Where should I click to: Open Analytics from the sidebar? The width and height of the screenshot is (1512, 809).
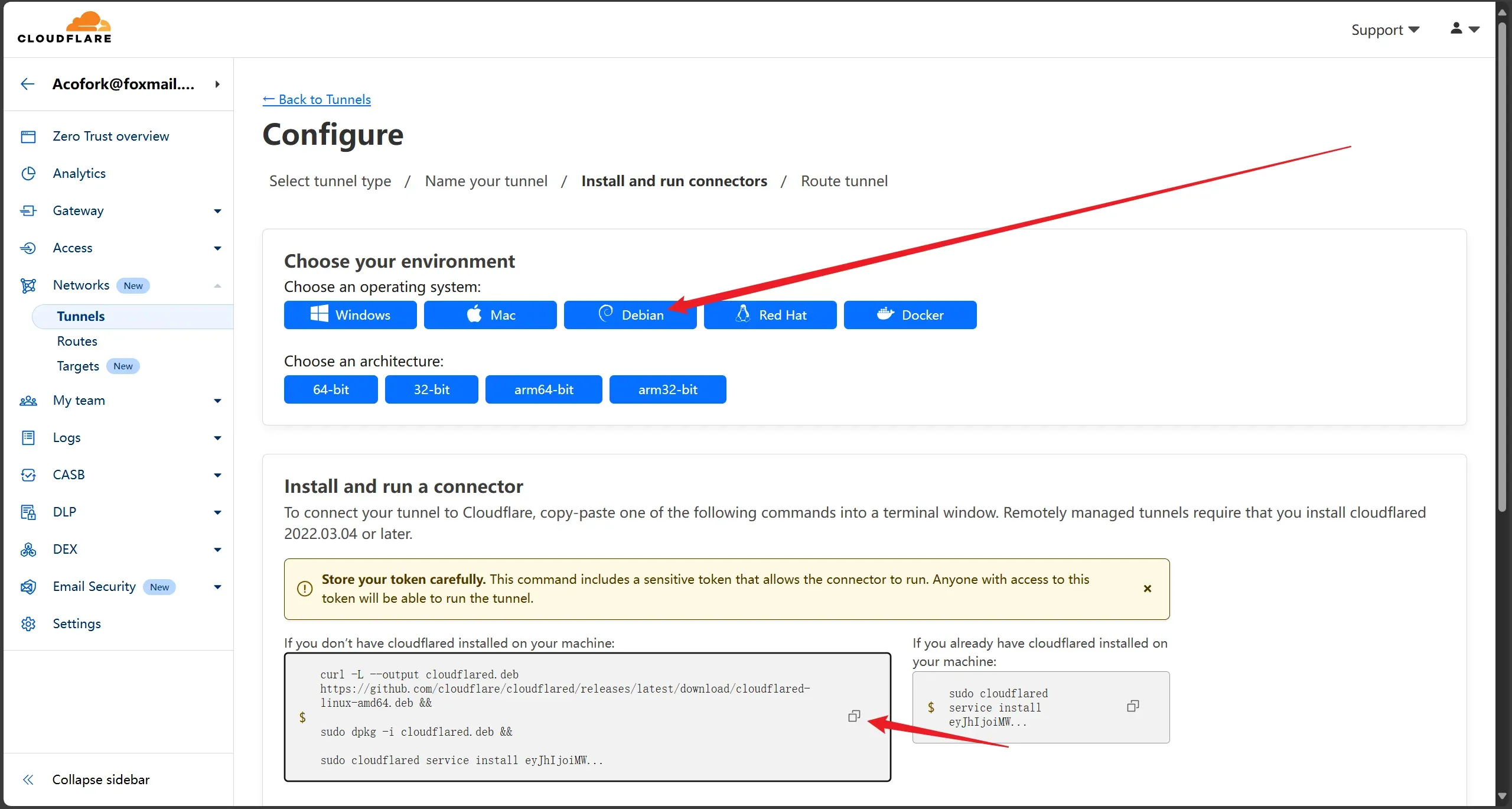click(x=79, y=173)
